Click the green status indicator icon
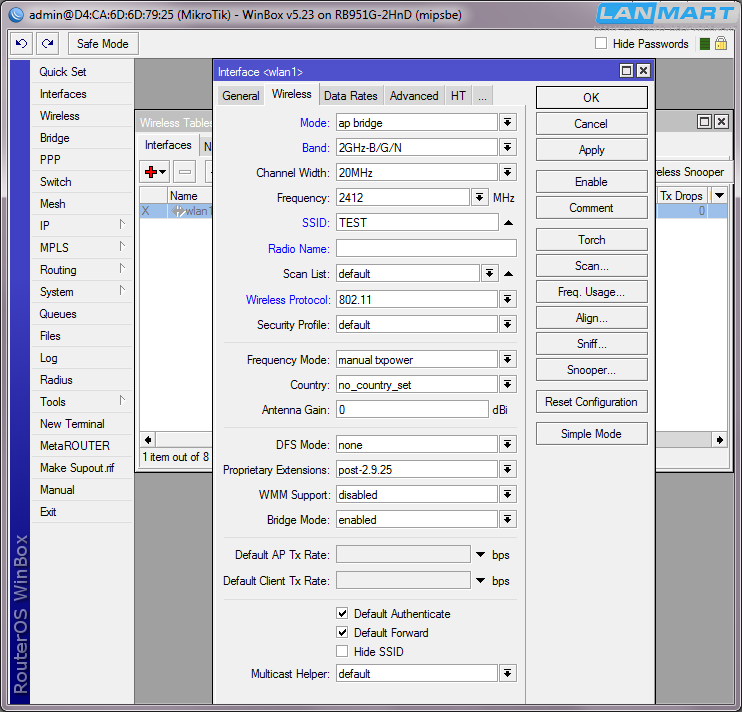The image size is (742, 712). [x=705, y=44]
